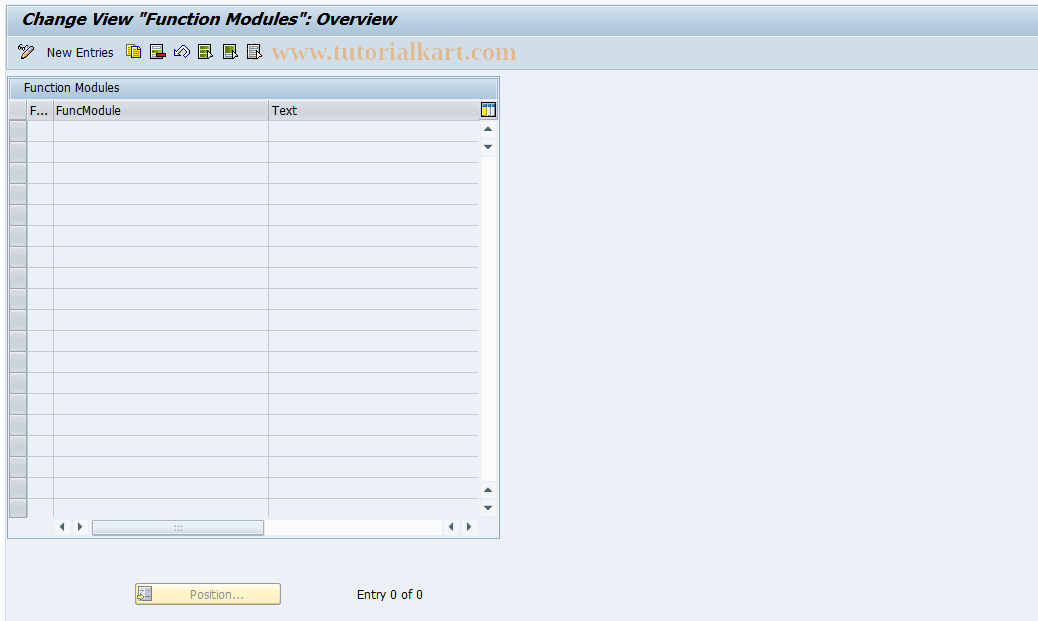Select the first row selector cell

[17, 129]
